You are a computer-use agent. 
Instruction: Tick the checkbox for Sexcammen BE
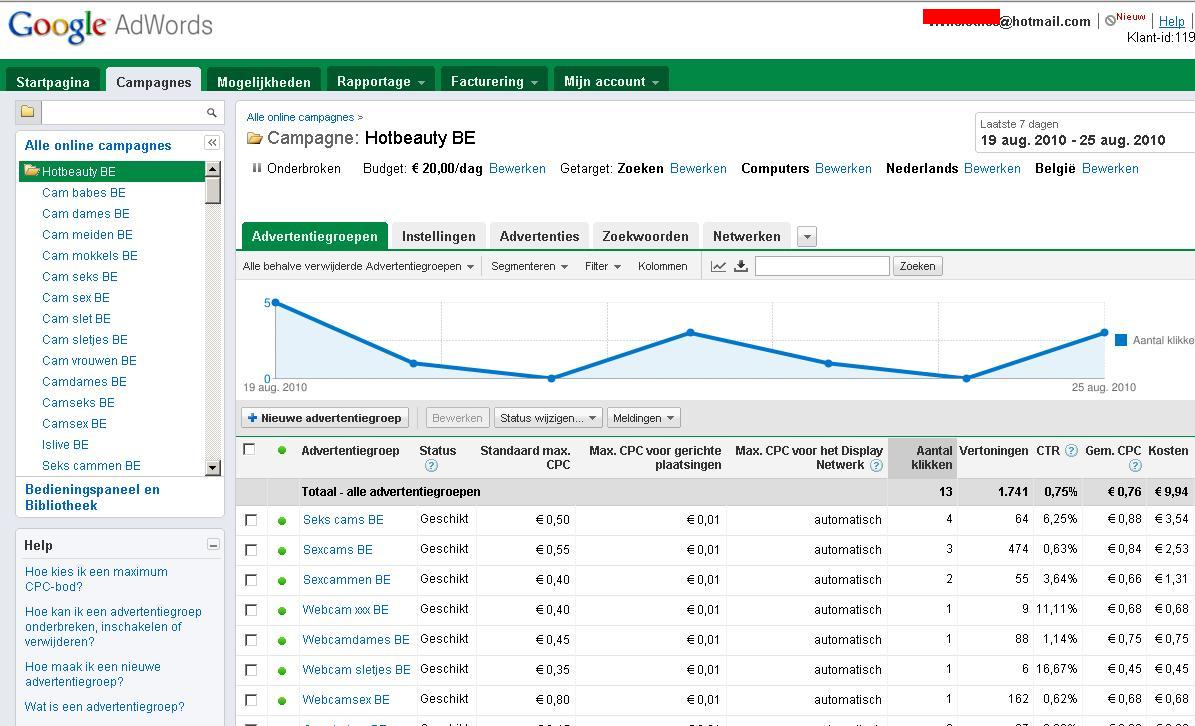(x=251, y=580)
